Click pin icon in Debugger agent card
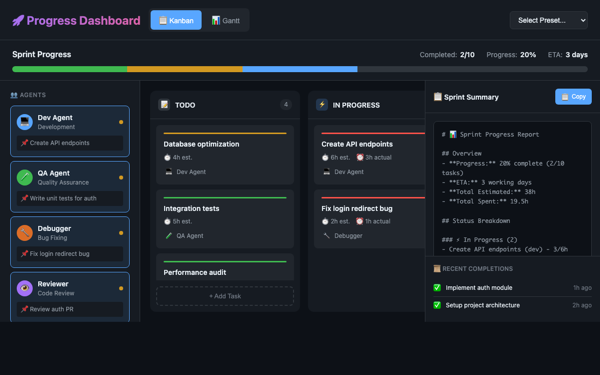 pyautogui.click(x=24, y=254)
